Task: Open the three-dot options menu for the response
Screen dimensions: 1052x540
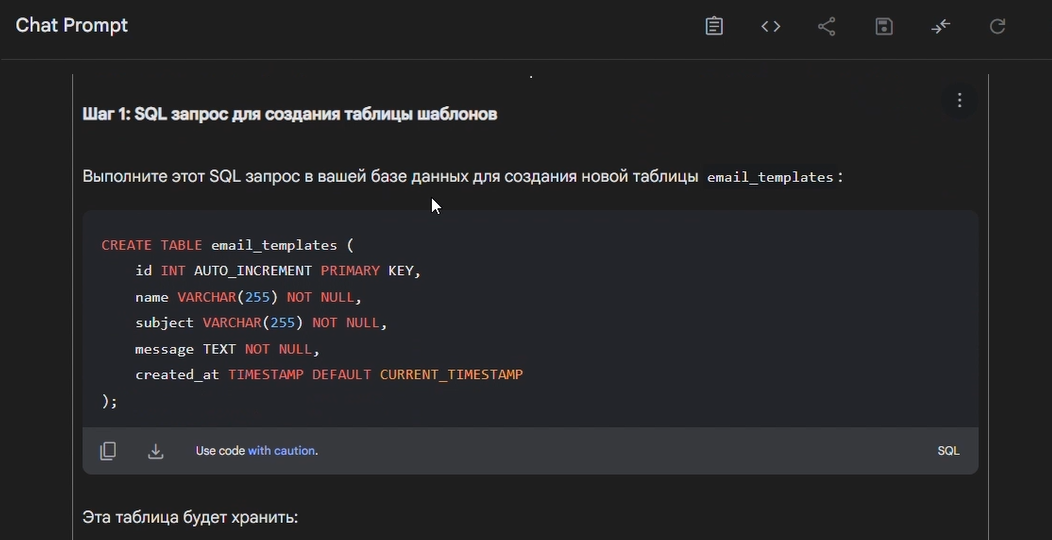Action: coord(959,100)
